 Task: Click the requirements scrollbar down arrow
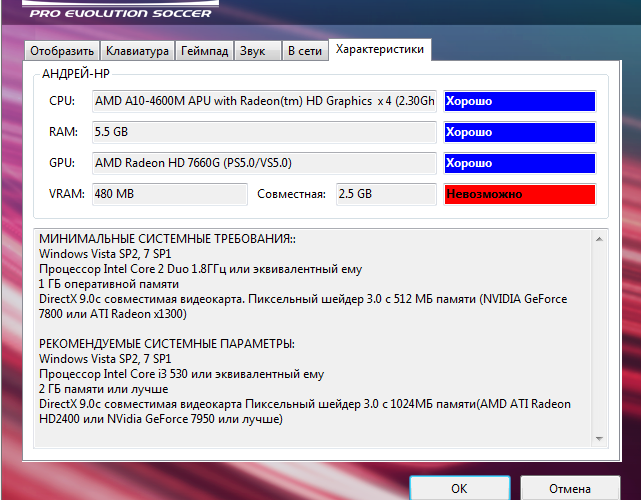coord(599,439)
